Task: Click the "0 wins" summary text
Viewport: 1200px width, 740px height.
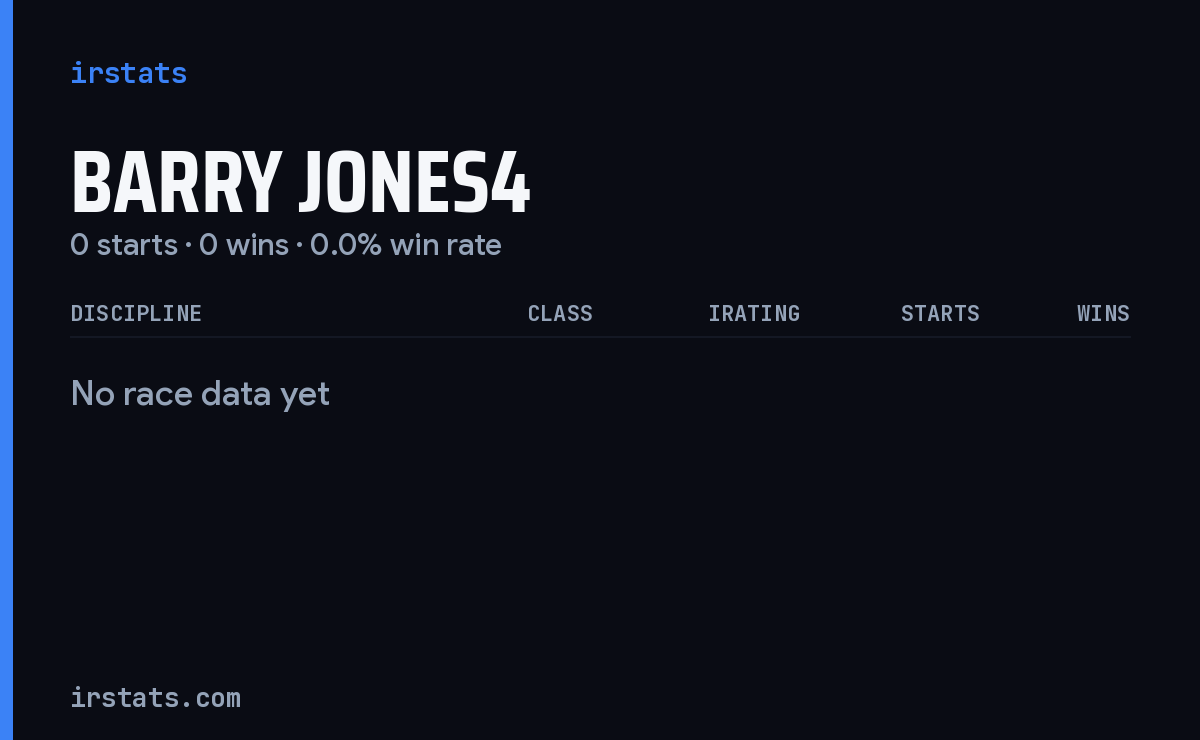Action: pos(244,245)
